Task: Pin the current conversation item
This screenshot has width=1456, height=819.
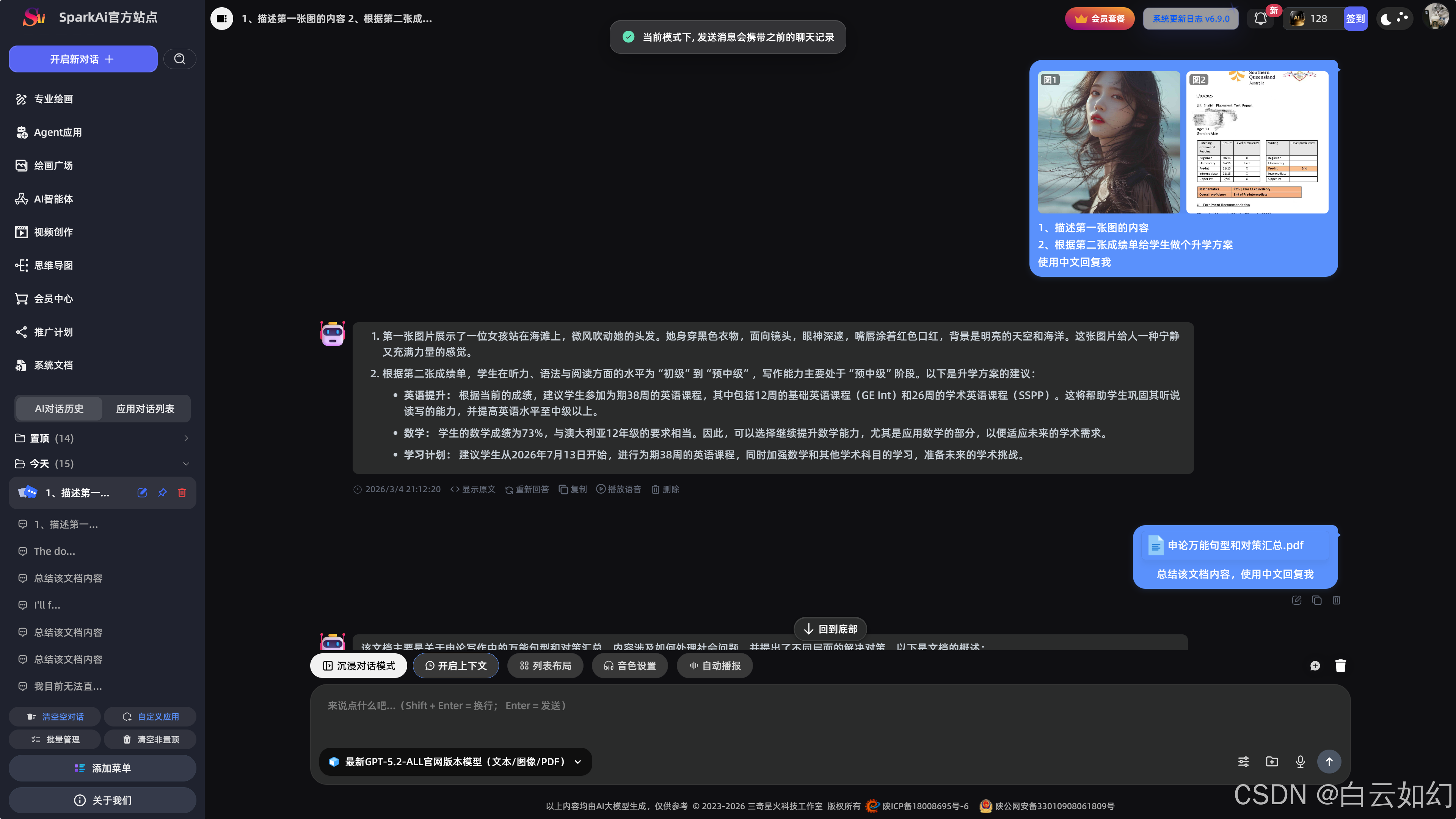Action: point(162,492)
